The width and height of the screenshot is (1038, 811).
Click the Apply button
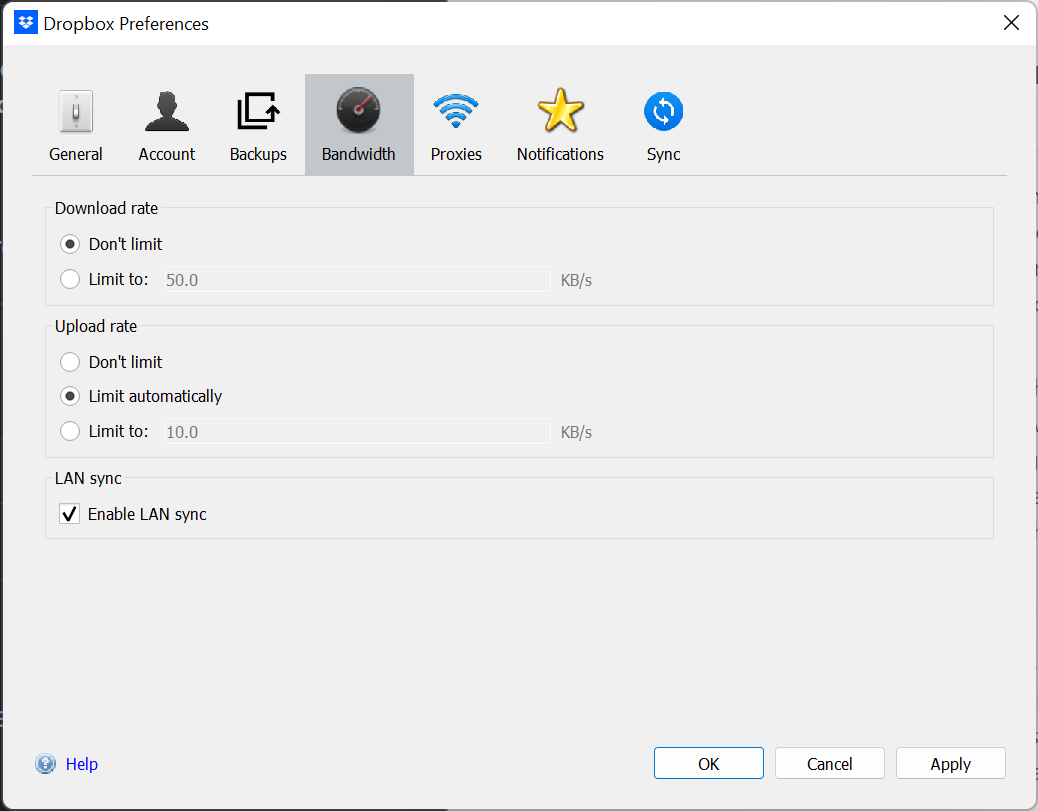tap(951, 763)
